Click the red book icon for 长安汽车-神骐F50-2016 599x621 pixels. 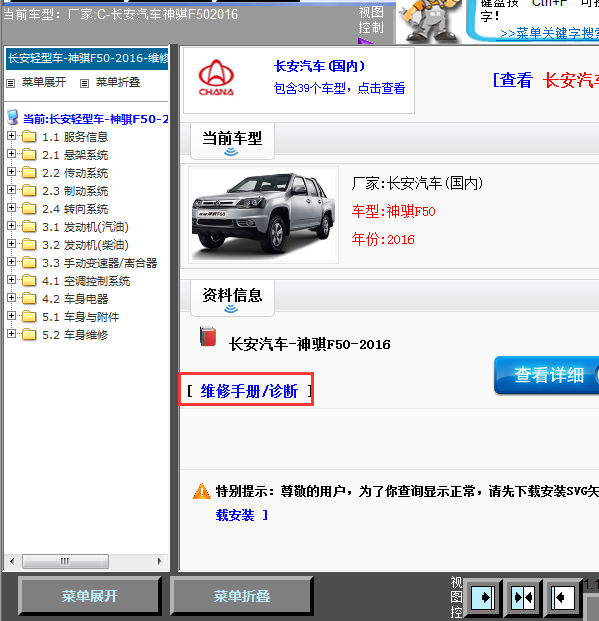click(208, 337)
